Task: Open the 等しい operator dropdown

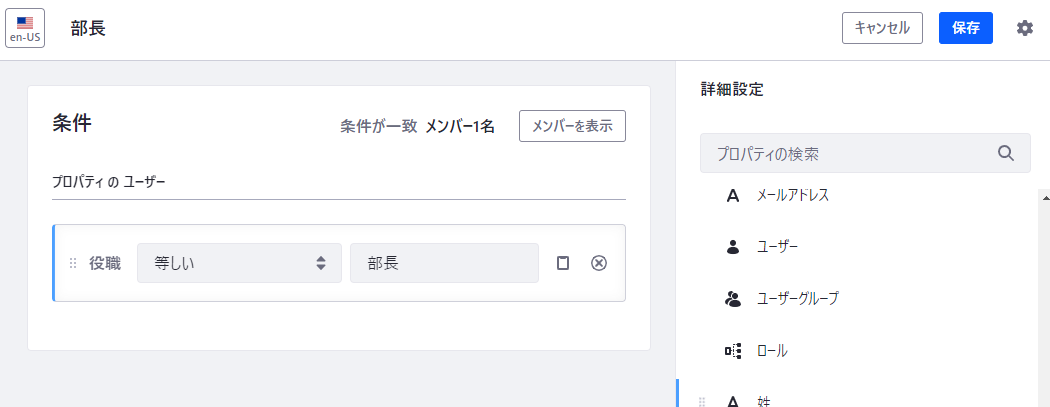Action: click(x=239, y=263)
